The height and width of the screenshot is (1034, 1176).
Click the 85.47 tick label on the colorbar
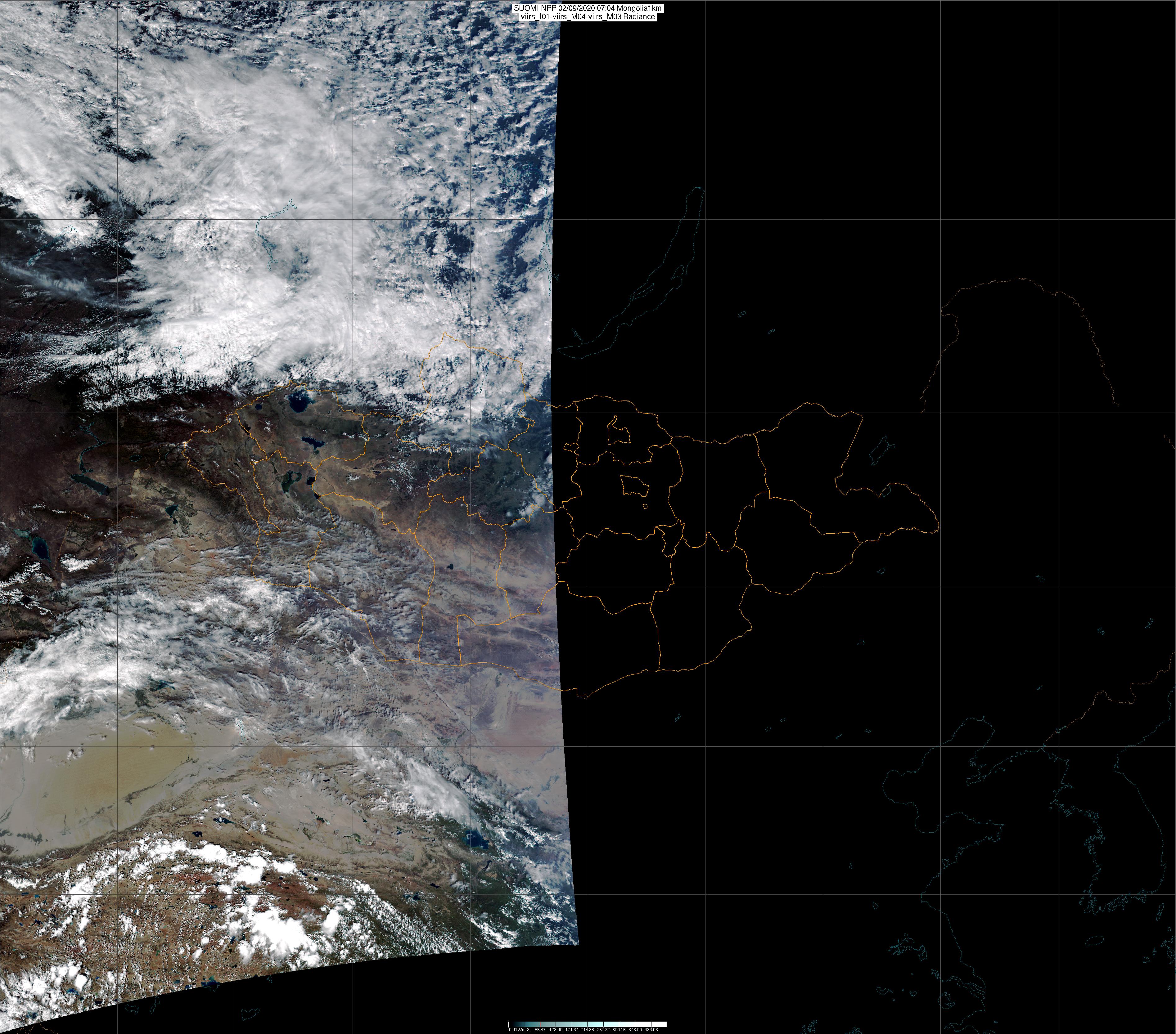click(540, 1029)
